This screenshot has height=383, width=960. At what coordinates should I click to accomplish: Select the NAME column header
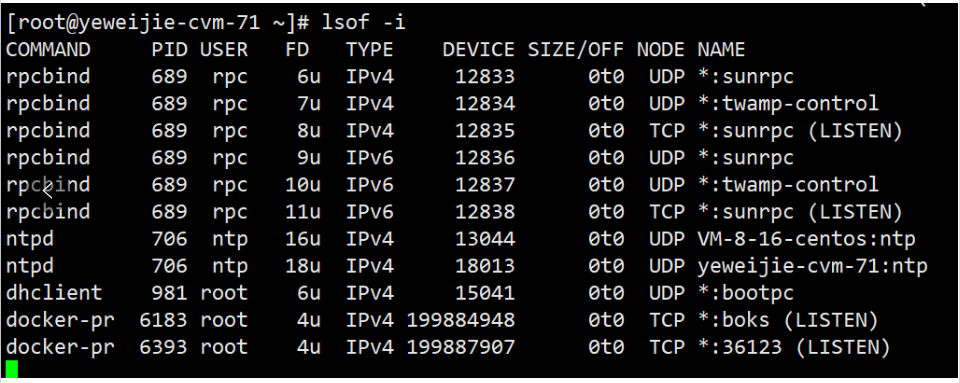coord(721,50)
